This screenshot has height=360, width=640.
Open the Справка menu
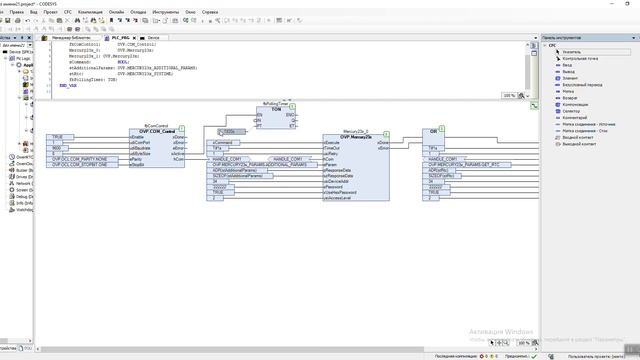pyautogui.click(x=210, y=12)
